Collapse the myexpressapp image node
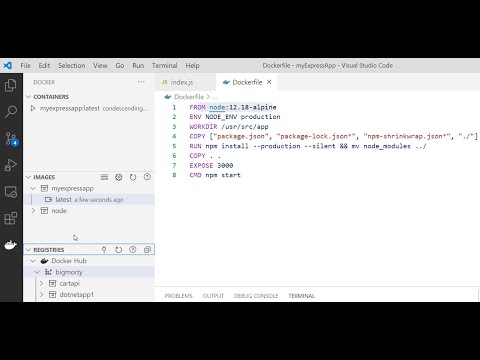Image resolution: width=480 pixels, height=360 pixels. (33, 188)
